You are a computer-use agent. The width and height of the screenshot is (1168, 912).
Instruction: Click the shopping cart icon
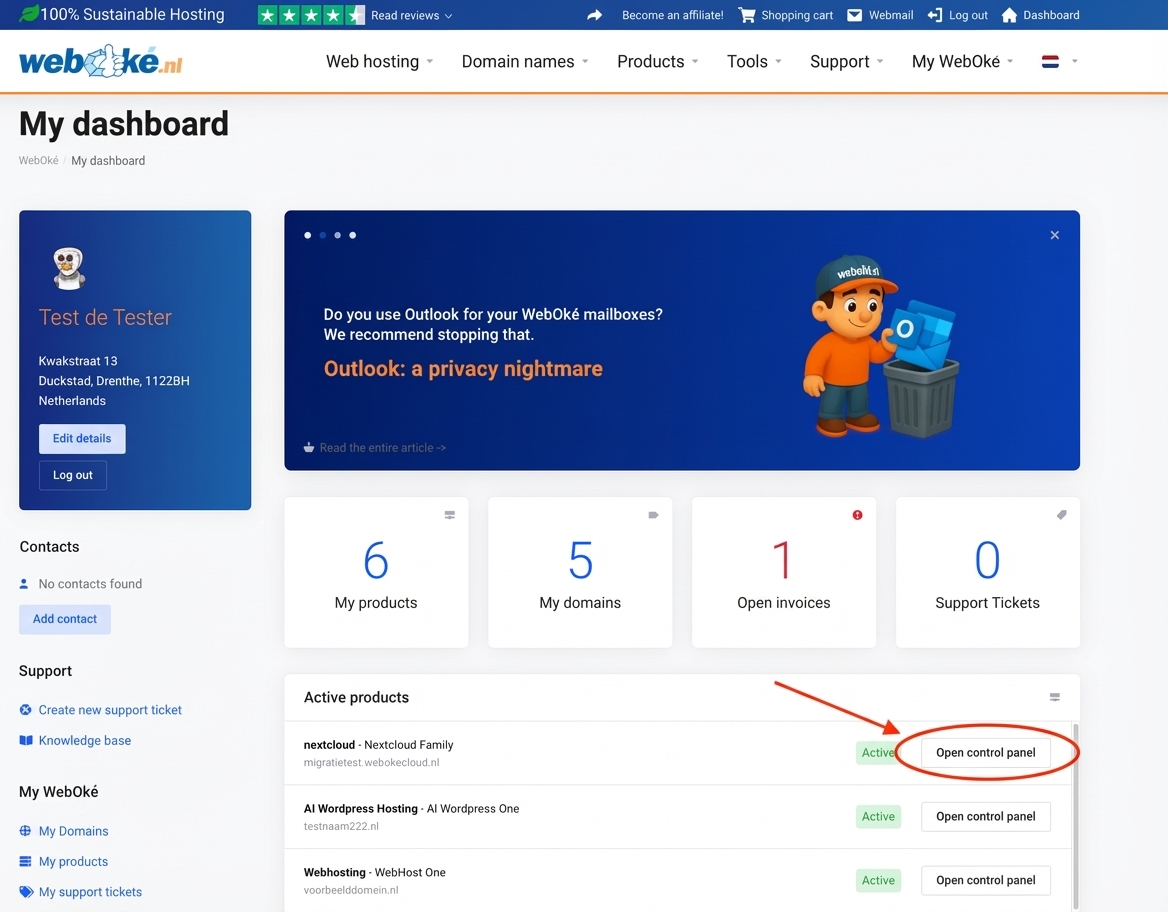pyautogui.click(x=747, y=15)
